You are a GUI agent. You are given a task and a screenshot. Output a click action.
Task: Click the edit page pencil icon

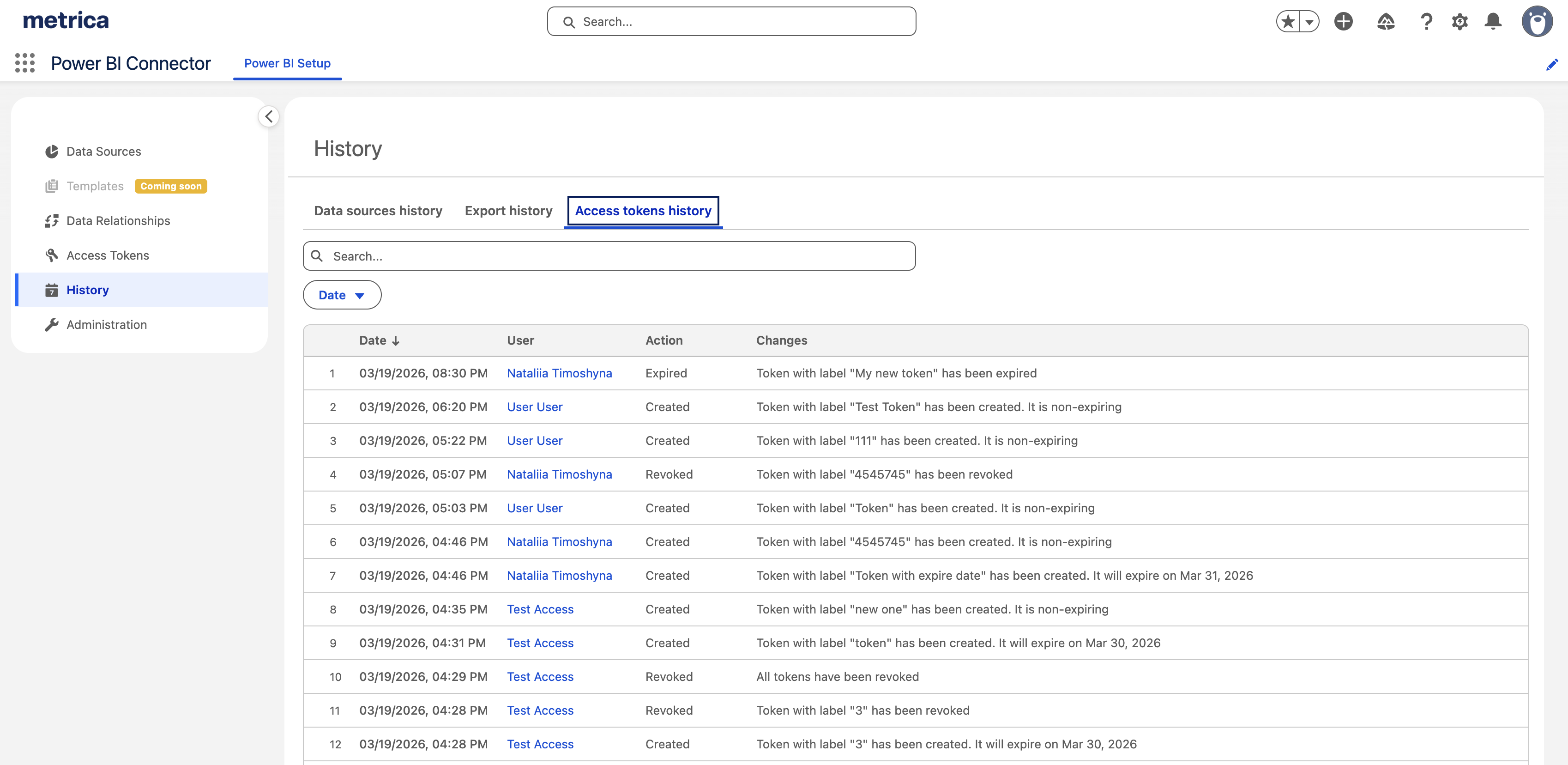tap(1551, 65)
